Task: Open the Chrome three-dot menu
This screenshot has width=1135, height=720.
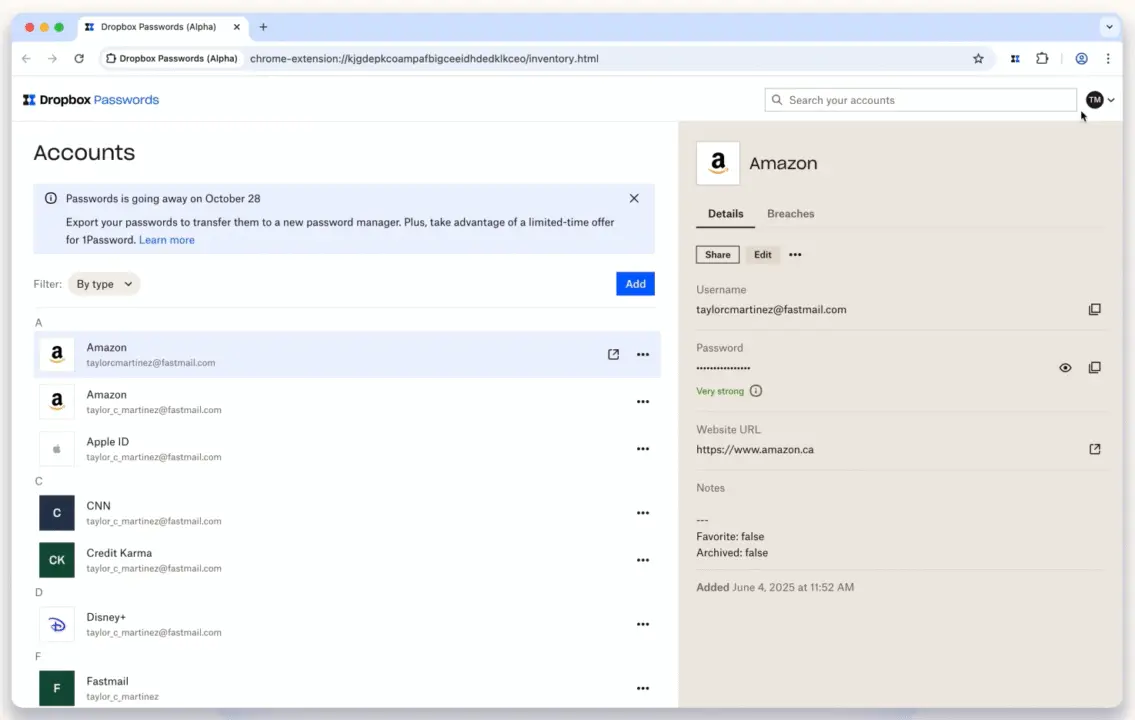Action: (1108, 59)
